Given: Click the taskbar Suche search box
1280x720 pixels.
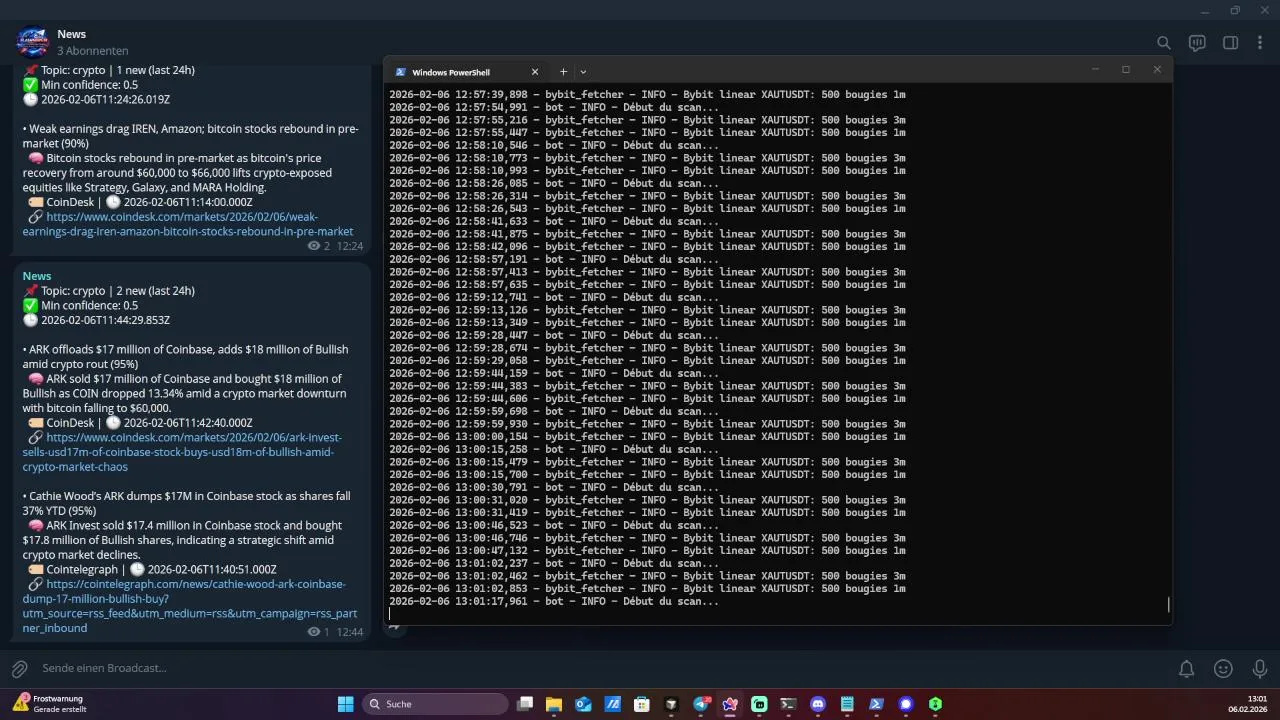Looking at the screenshot, I should [435, 704].
